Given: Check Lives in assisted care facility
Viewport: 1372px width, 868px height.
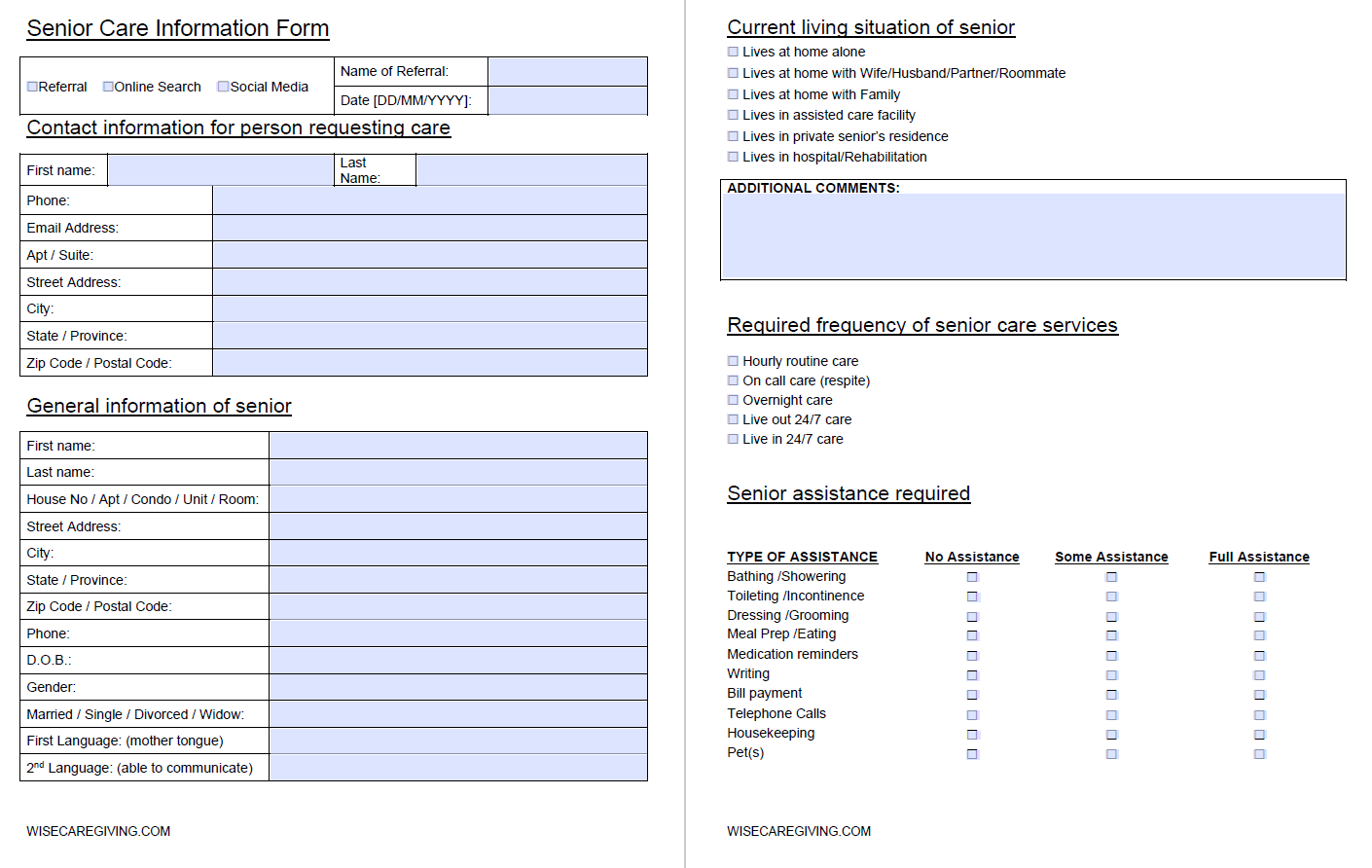Looking at the screenshot, I should click(x=734, y=115).
